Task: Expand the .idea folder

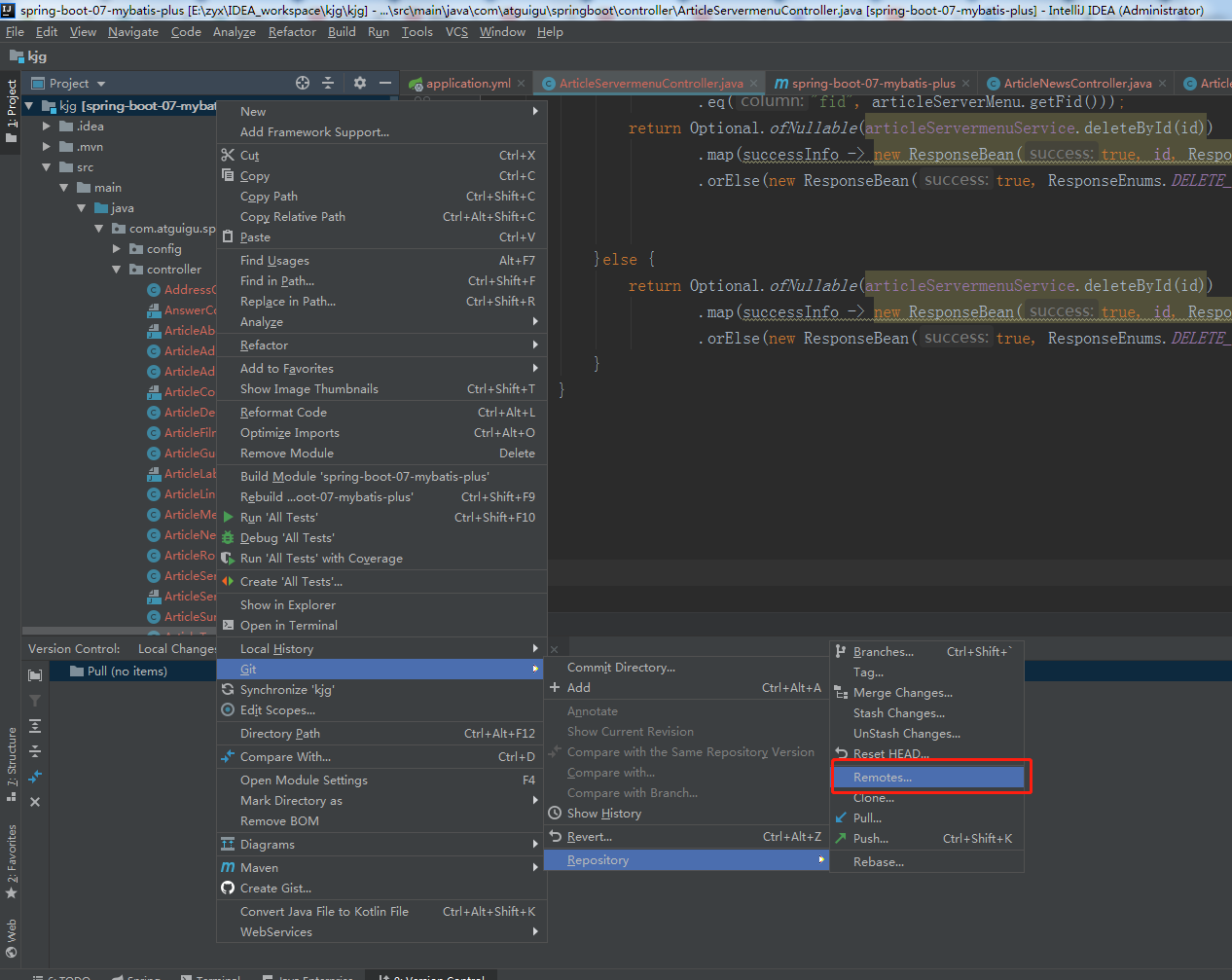Action: (47, 127)
